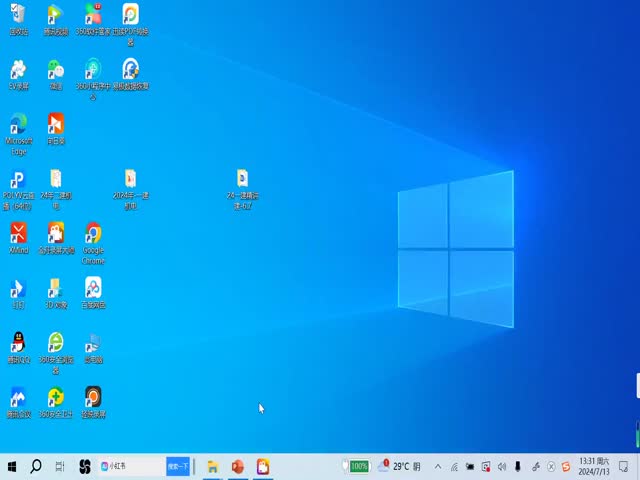
Task: Launch XMind from the desktop
Action: tap(18, 234)
